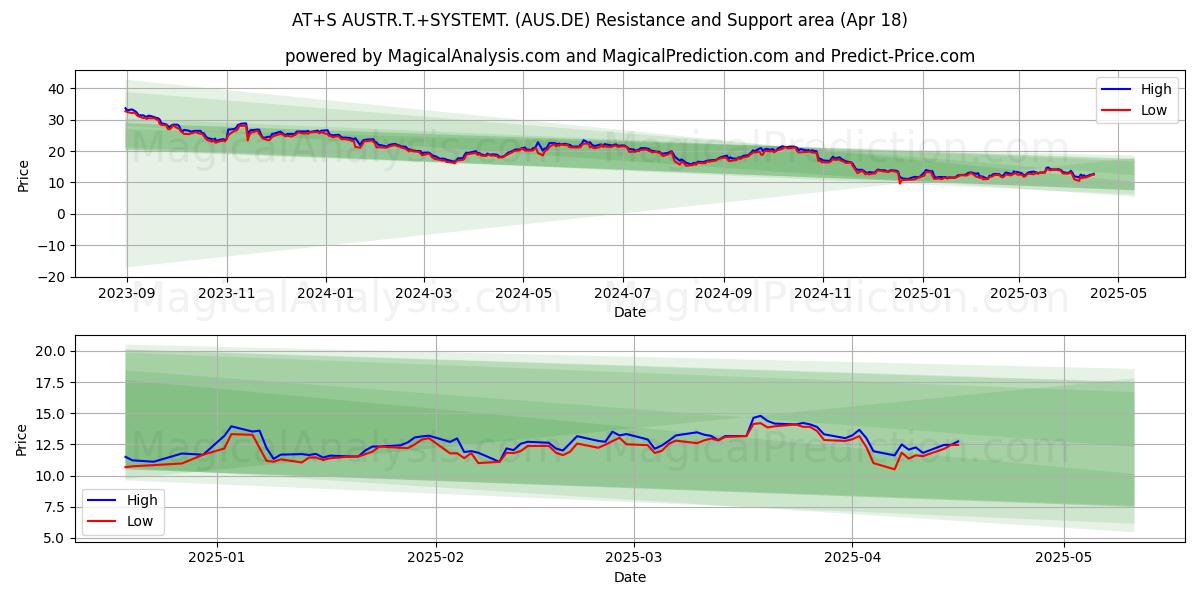Click the '2024-01' date tick label
The width and height of the screenshot is (1200, 600).
326,294
